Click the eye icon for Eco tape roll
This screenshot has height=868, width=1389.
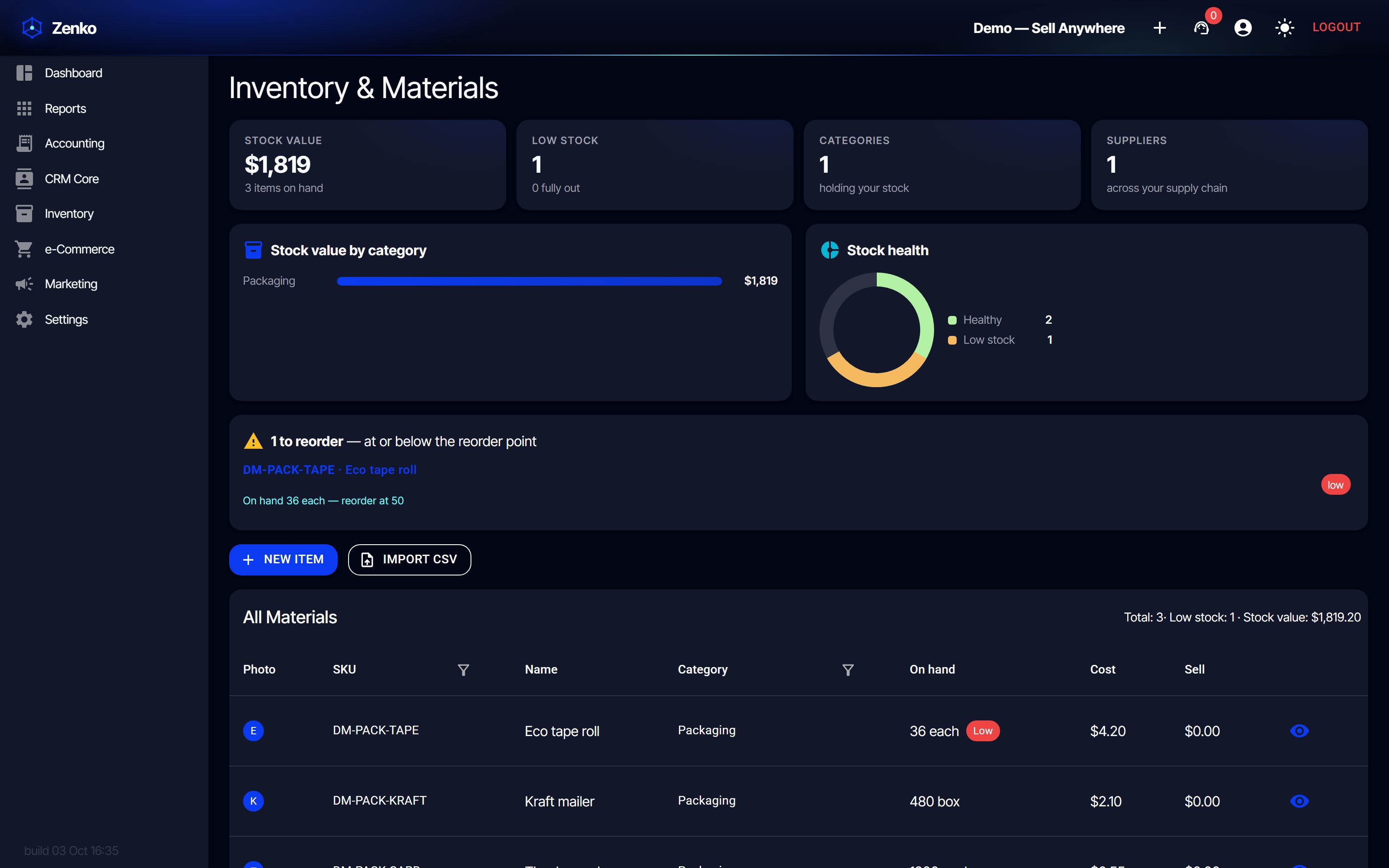point(1300,731)
